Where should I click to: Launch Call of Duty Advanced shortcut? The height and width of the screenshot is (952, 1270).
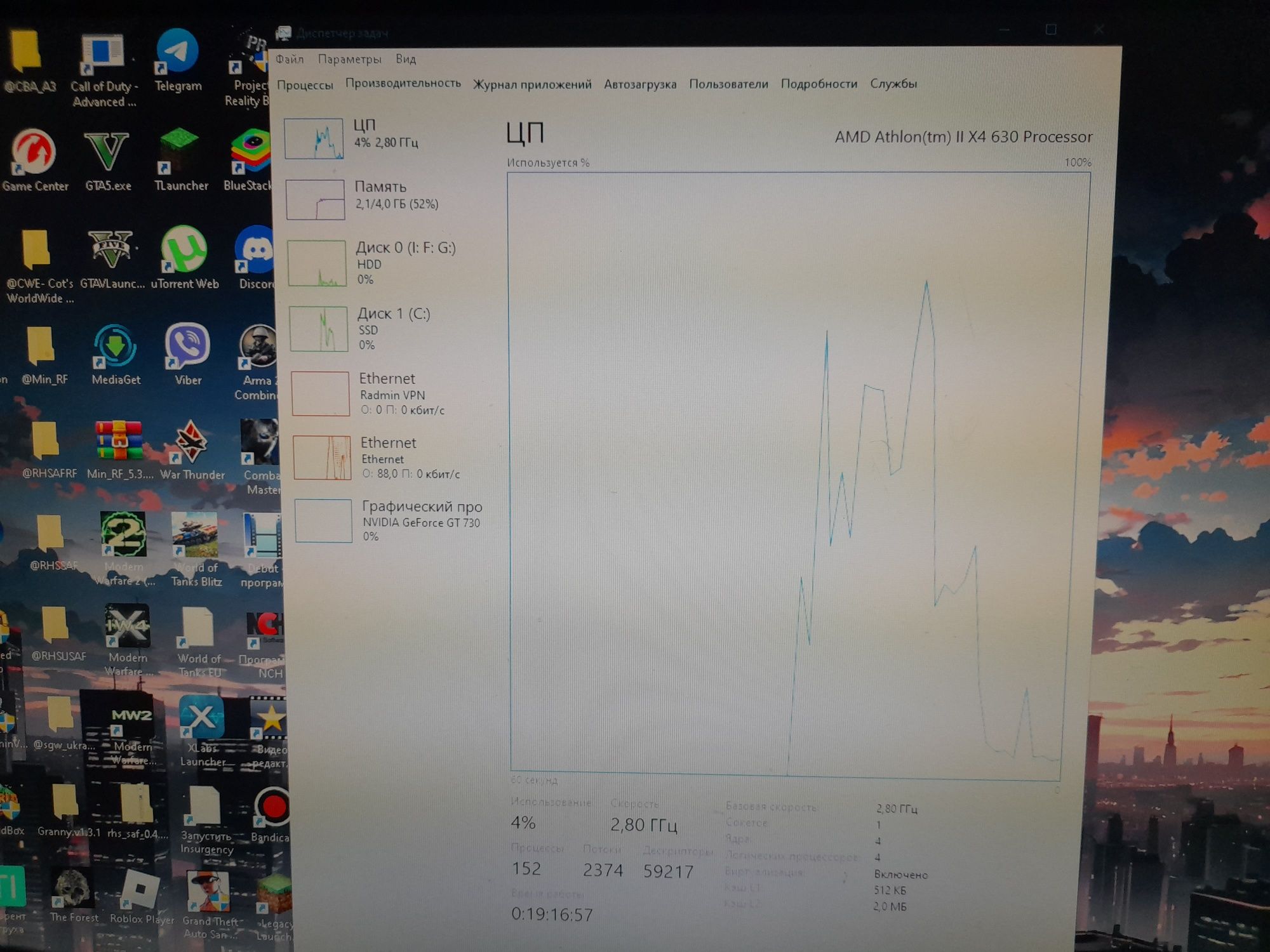[x=104, y=70]
